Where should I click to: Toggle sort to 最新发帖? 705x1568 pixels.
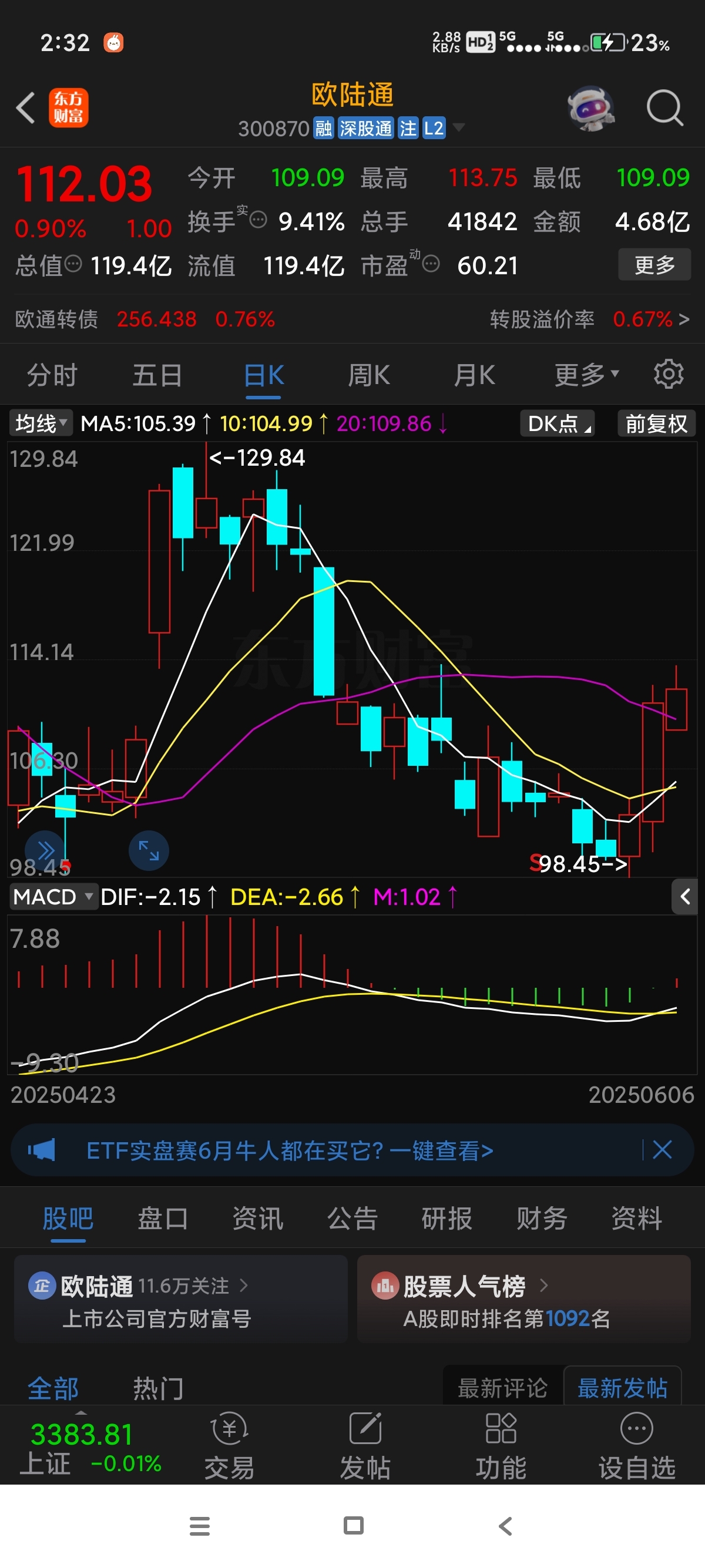point(622,1387)
